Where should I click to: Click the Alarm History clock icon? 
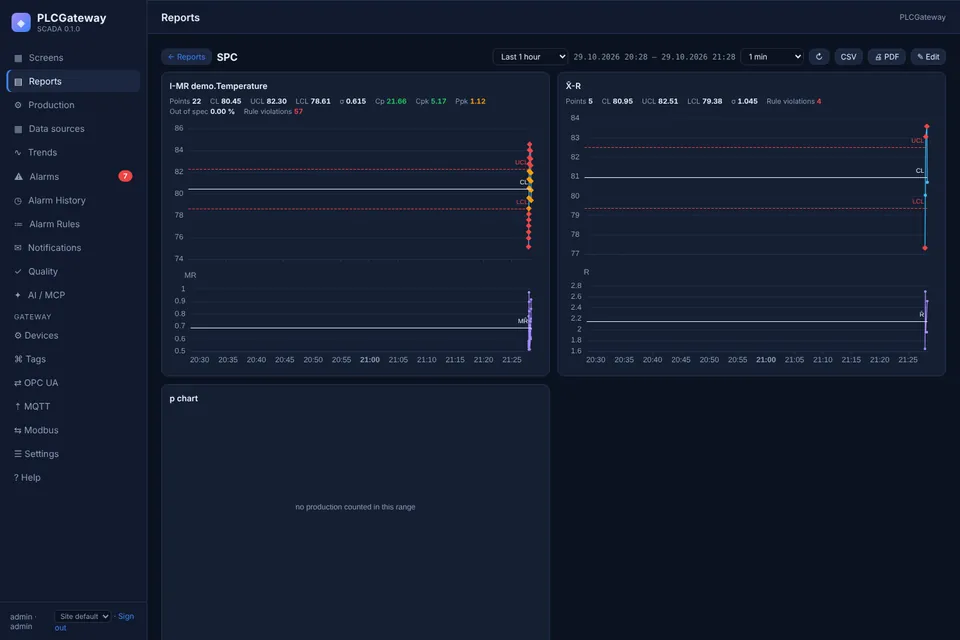coord(18,200)
